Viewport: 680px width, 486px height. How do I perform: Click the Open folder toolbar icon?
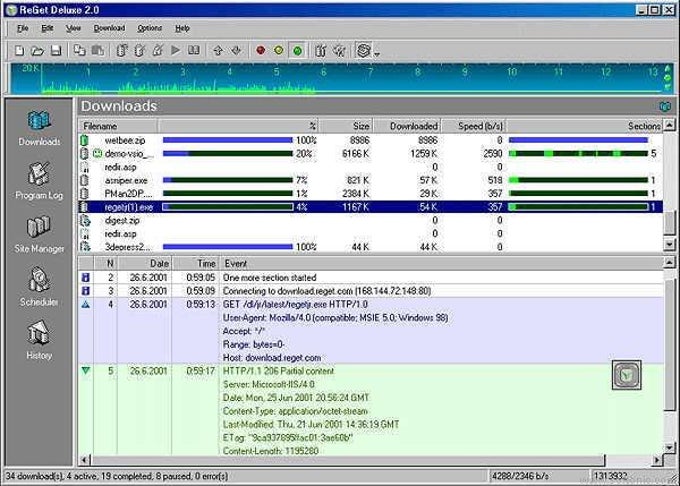pyautogui.click(x=36, y=49)
